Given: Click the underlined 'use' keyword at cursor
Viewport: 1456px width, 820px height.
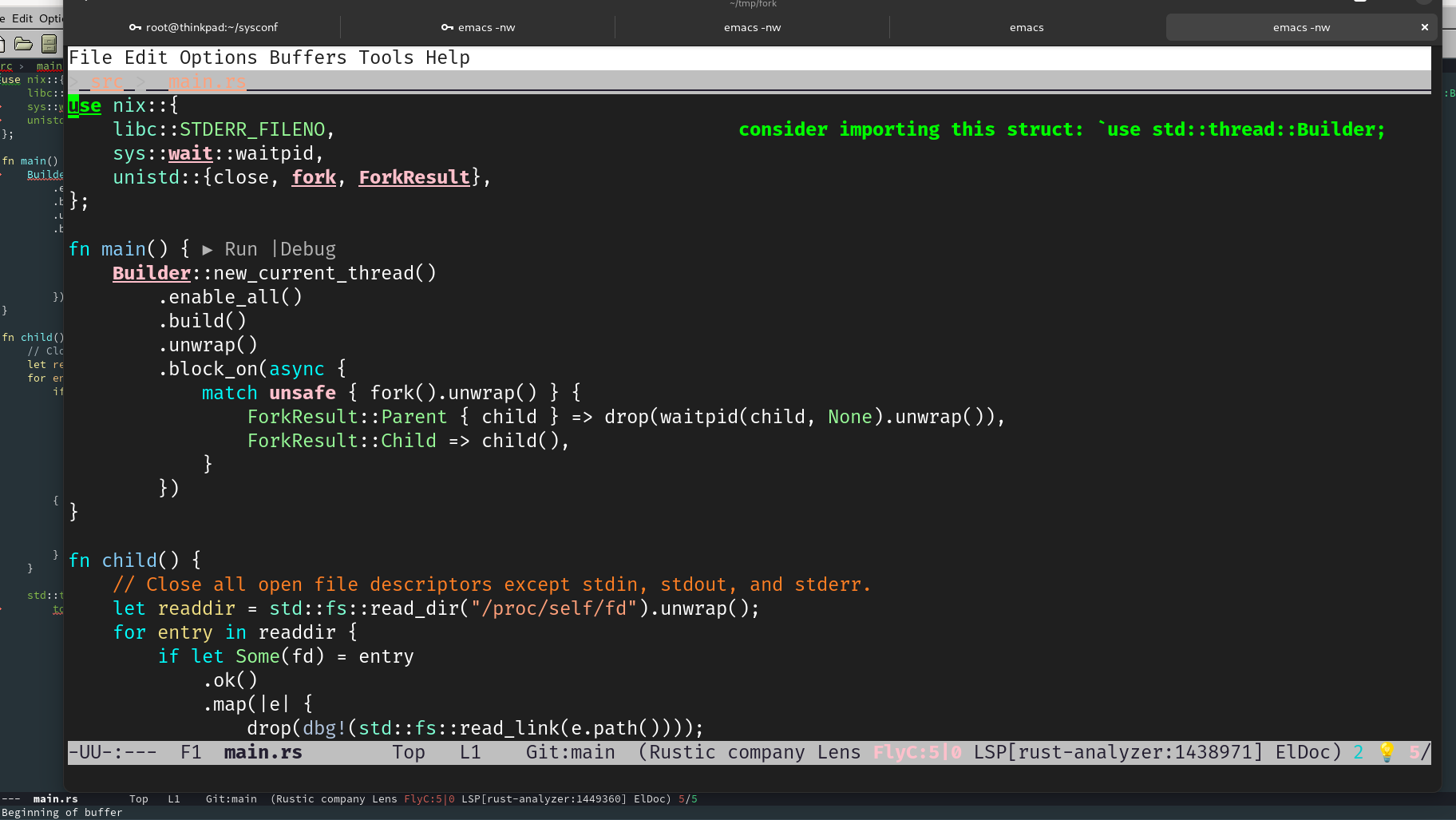Looking at the screenshot, I should click(x=85, y=105).
